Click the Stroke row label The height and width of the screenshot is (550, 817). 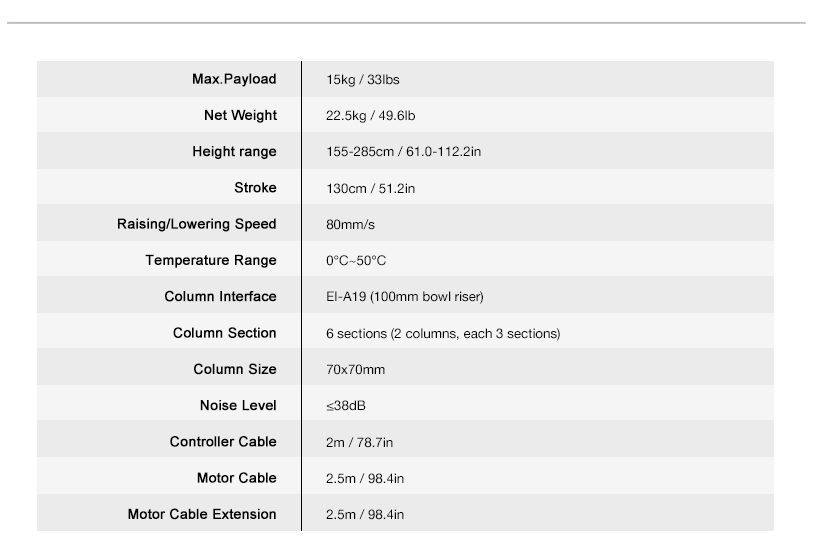[x=255, y=188]
